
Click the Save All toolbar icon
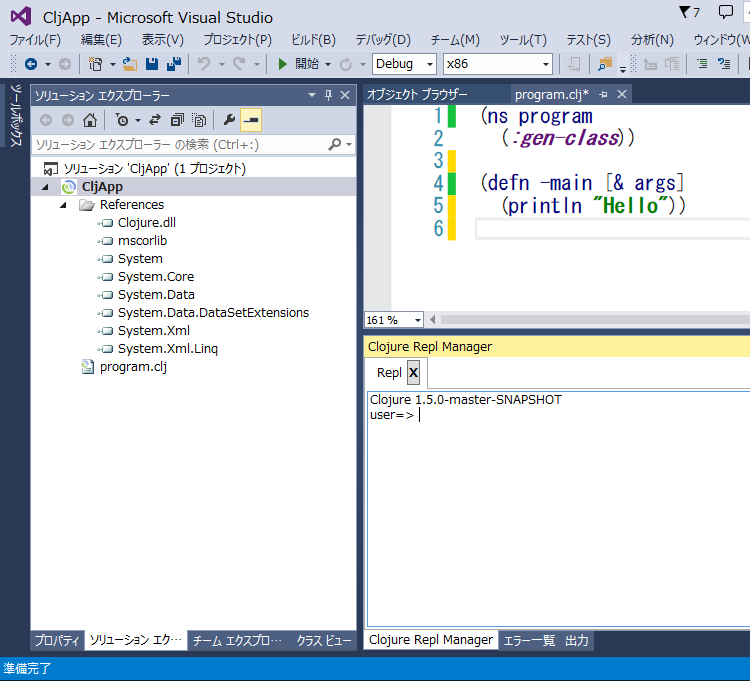click(174, 64)
